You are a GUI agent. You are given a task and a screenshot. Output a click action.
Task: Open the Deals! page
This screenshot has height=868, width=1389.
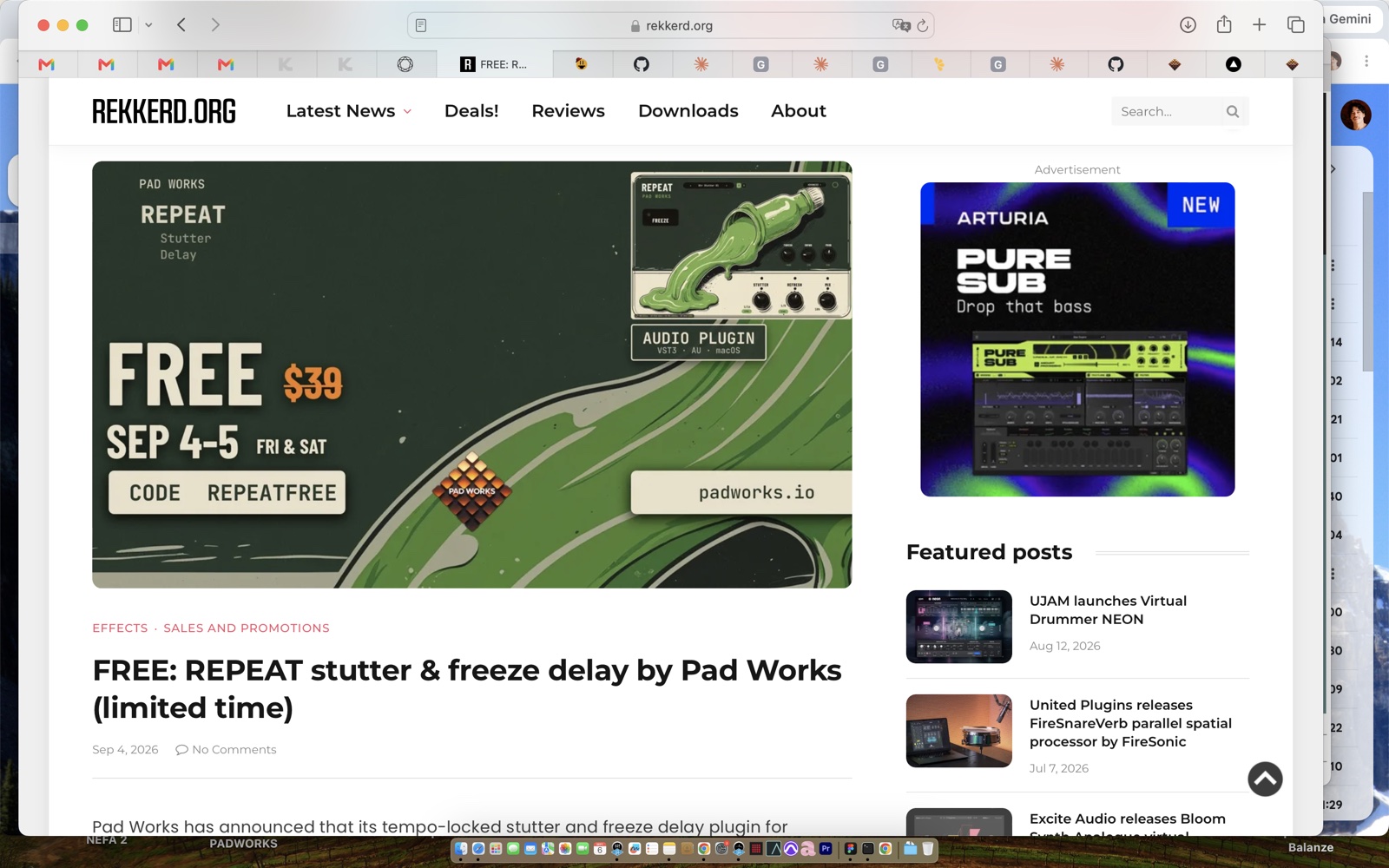click(471, 111)
